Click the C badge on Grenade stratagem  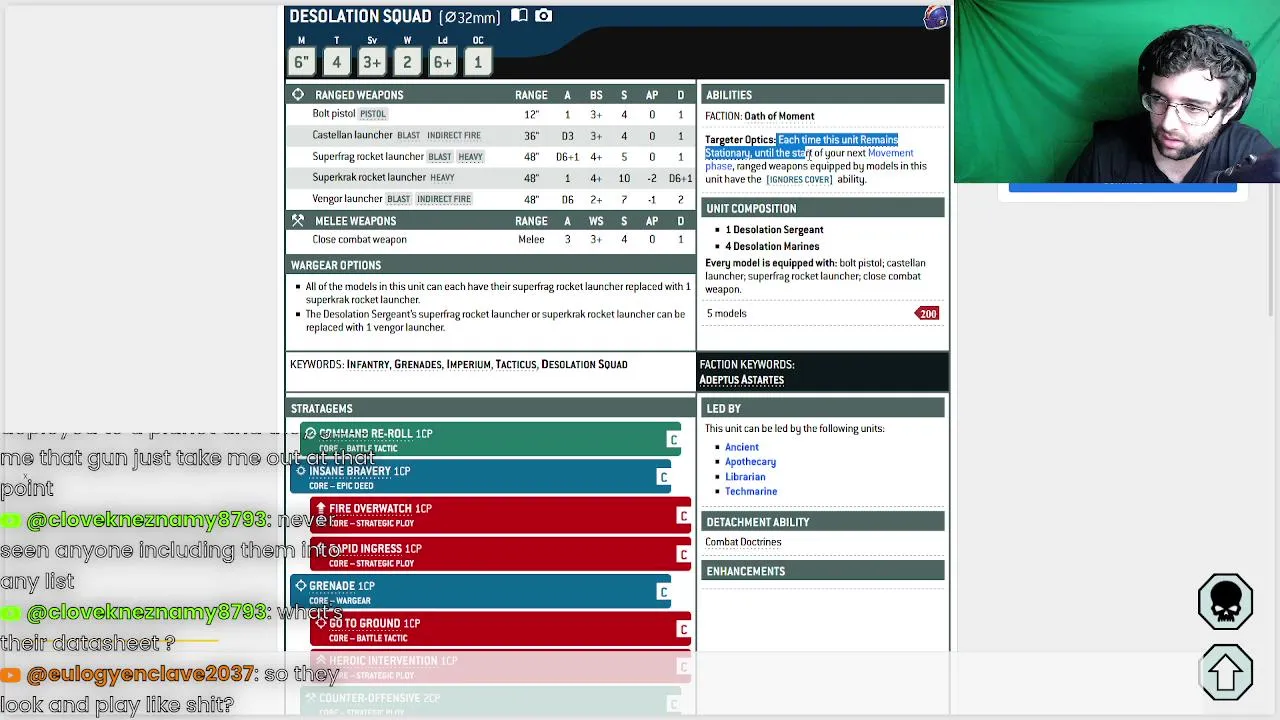click(663, 592)
